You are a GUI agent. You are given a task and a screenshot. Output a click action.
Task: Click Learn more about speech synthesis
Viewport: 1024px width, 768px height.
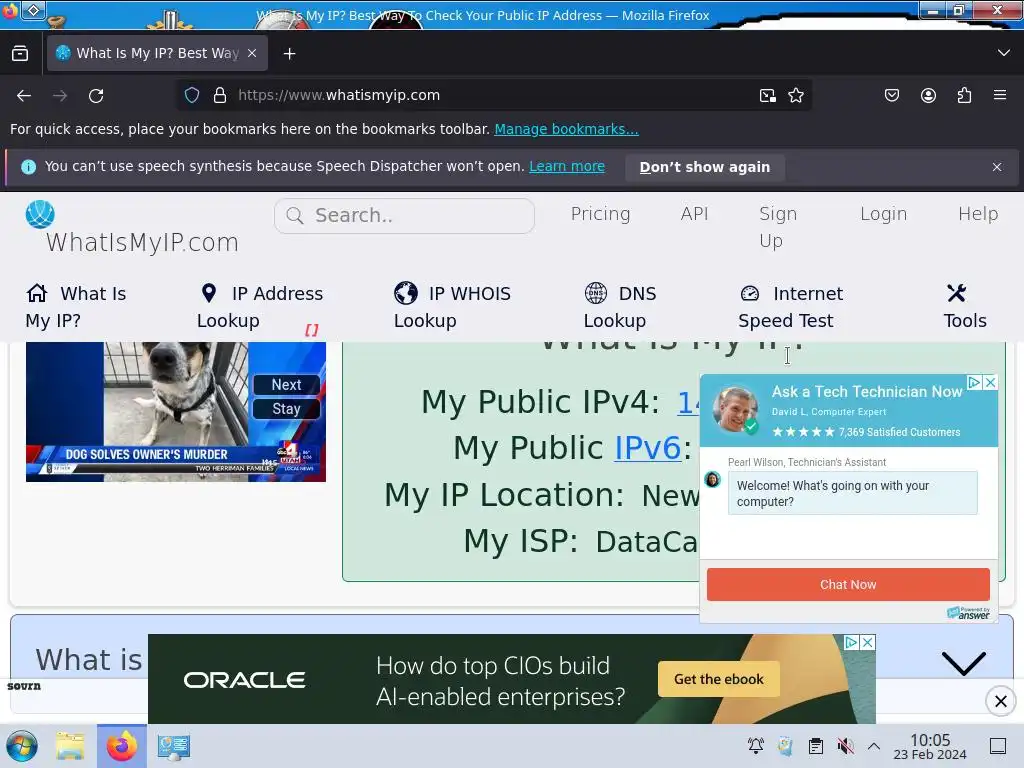click(x=567, y=167)
